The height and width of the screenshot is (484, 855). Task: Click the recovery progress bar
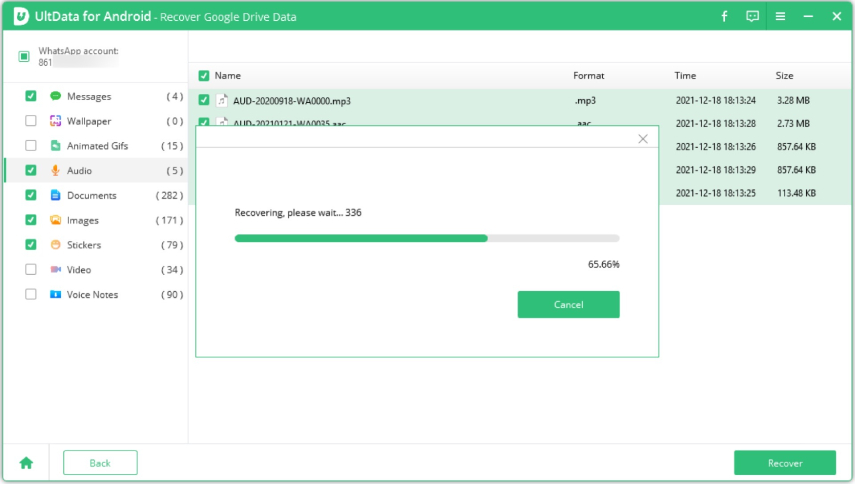click(427, 238)
